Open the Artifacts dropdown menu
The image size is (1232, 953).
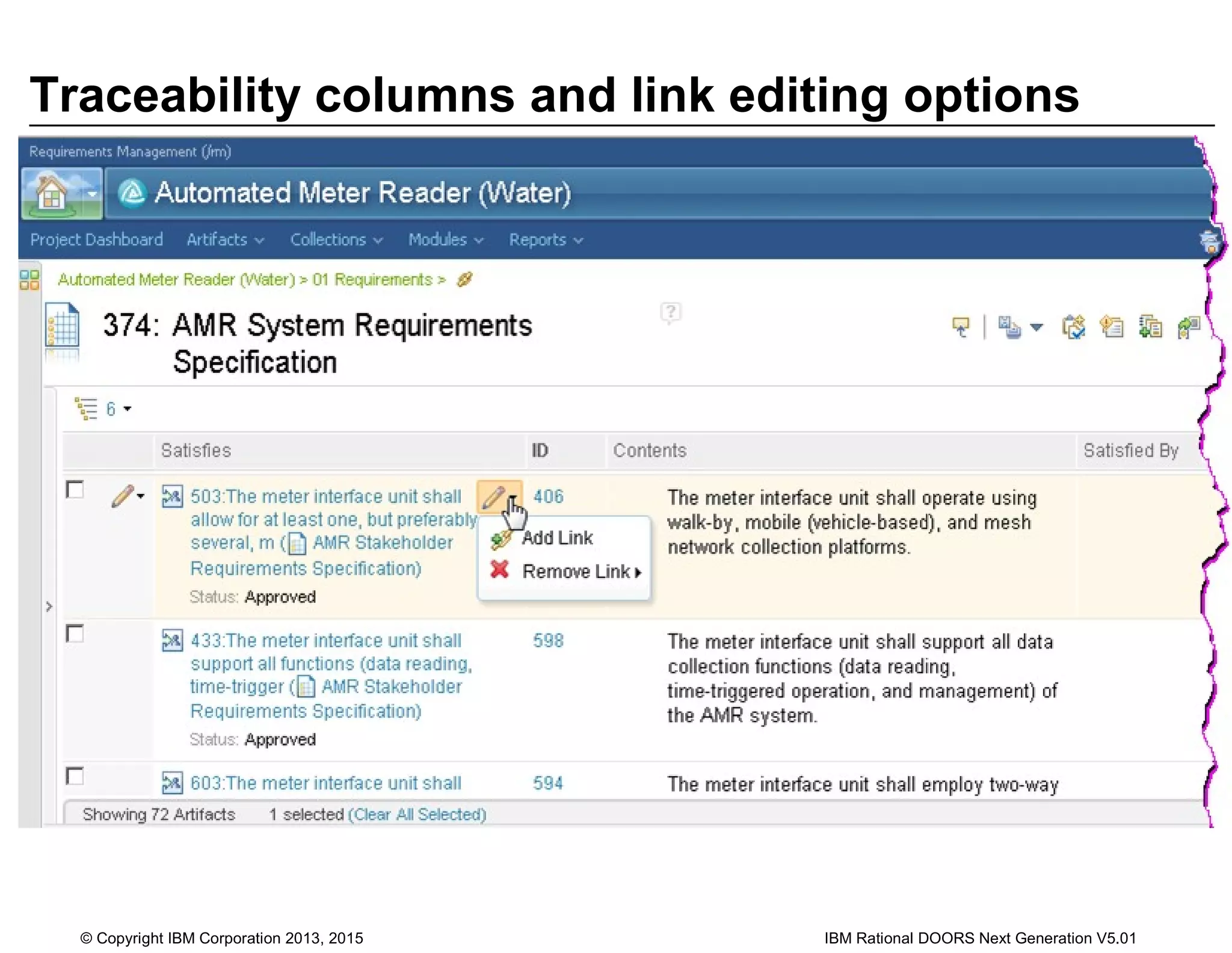click(225, 239)
